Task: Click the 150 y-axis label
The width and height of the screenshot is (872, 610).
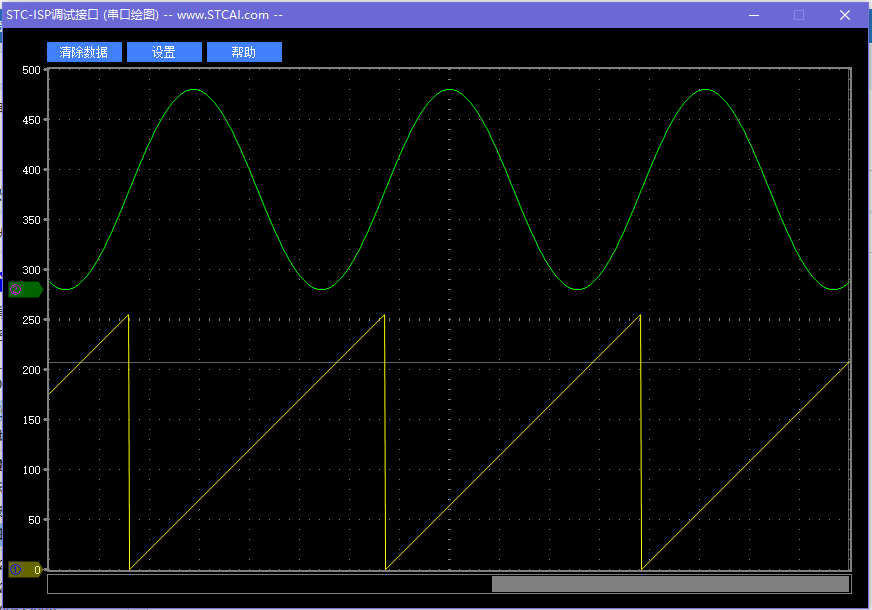Action: pyautogui.click(x=31, y=420)
